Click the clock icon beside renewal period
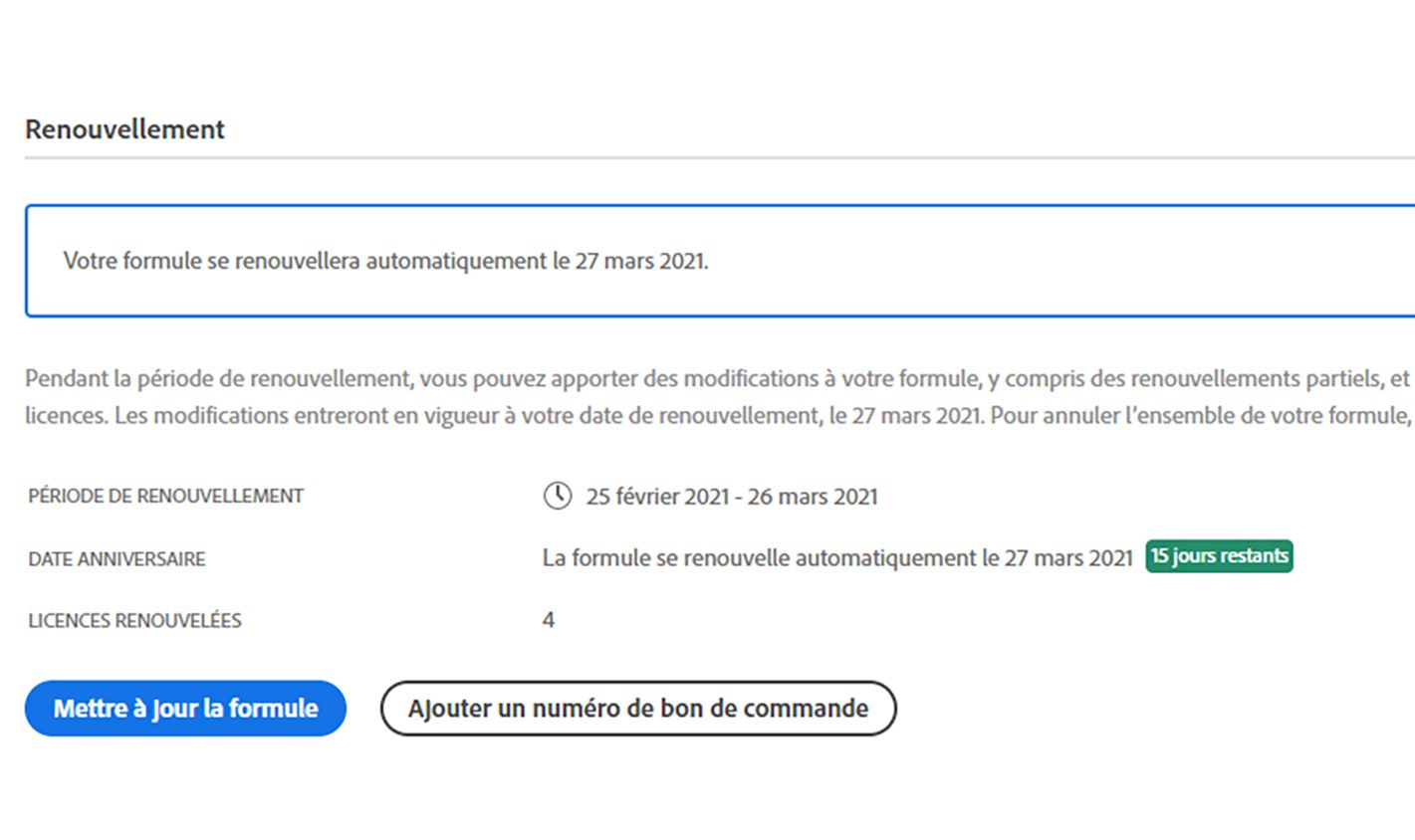Viewport: 1415px width, 840px height. (558, 496)
